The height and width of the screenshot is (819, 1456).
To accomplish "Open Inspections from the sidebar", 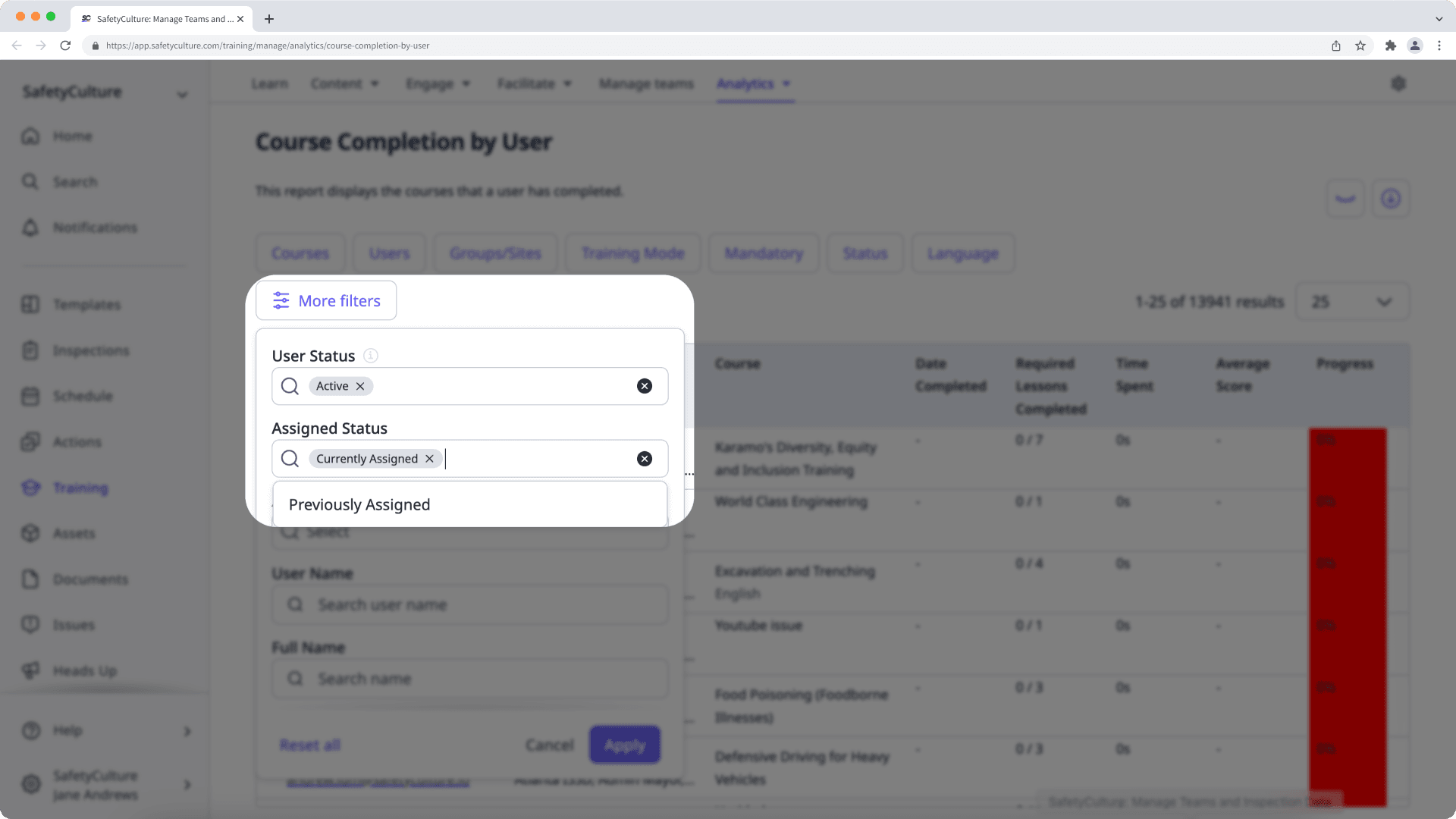I will point(90,350).
